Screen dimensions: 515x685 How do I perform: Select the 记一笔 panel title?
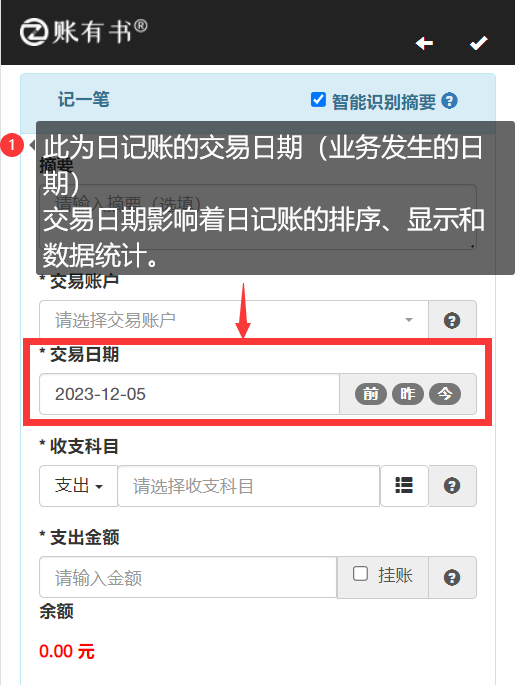pyautogui.click(x=84, y=100)
